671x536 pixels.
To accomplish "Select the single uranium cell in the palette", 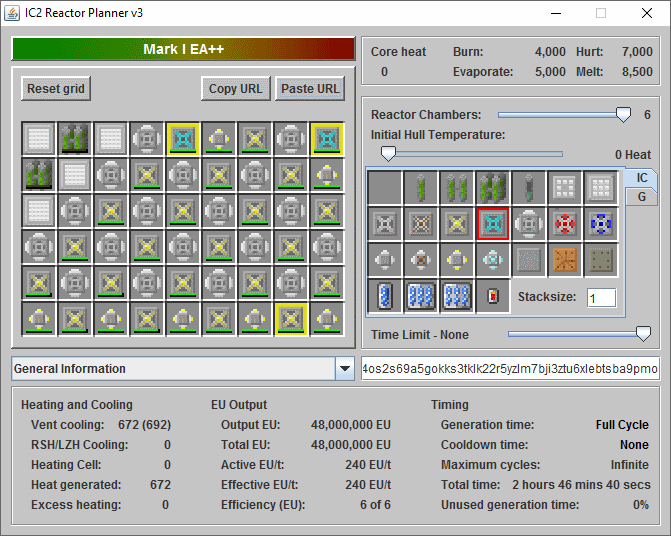I will pos(420,187).
